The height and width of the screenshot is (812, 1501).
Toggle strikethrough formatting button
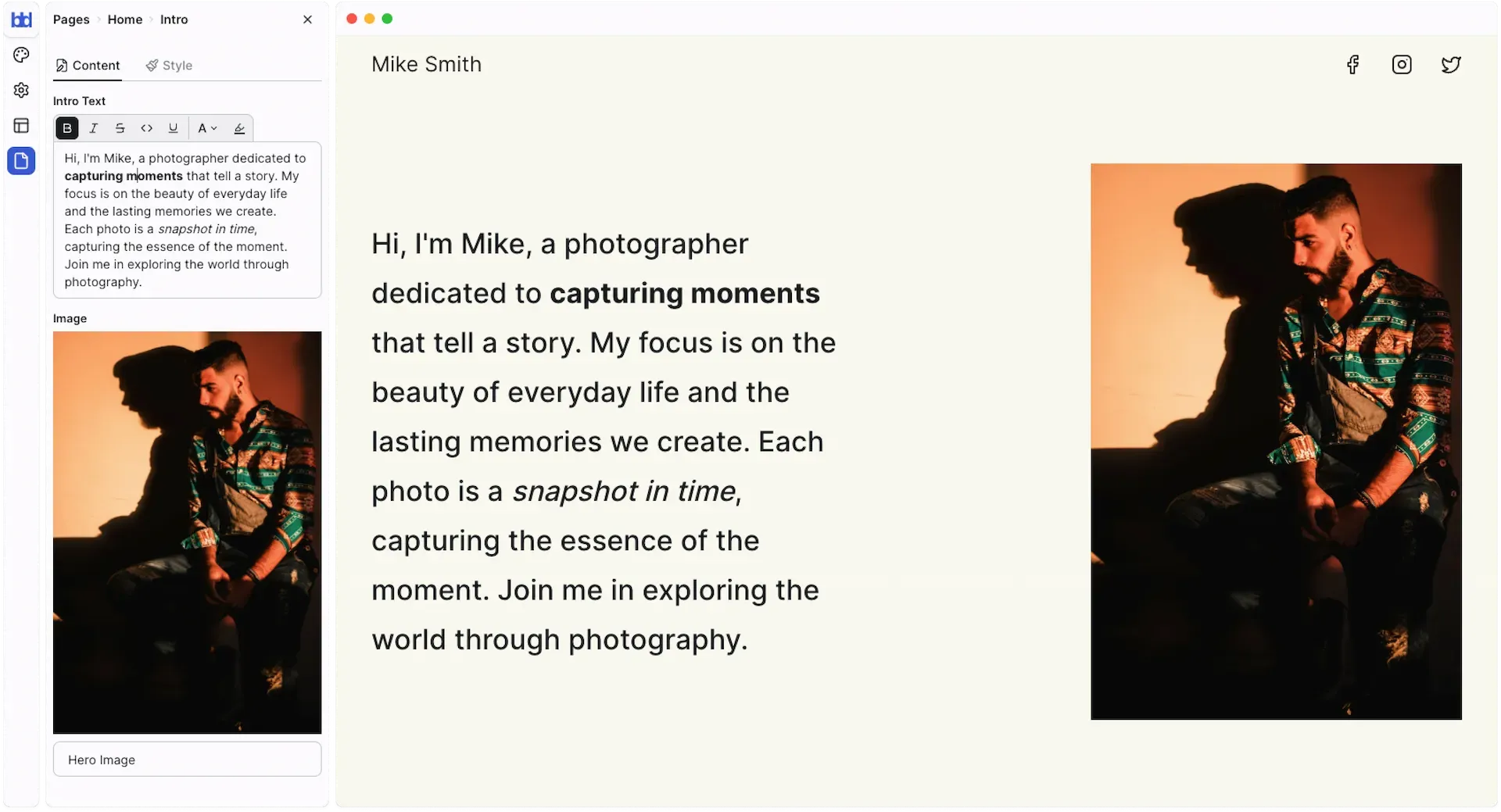tap(120, 128)
